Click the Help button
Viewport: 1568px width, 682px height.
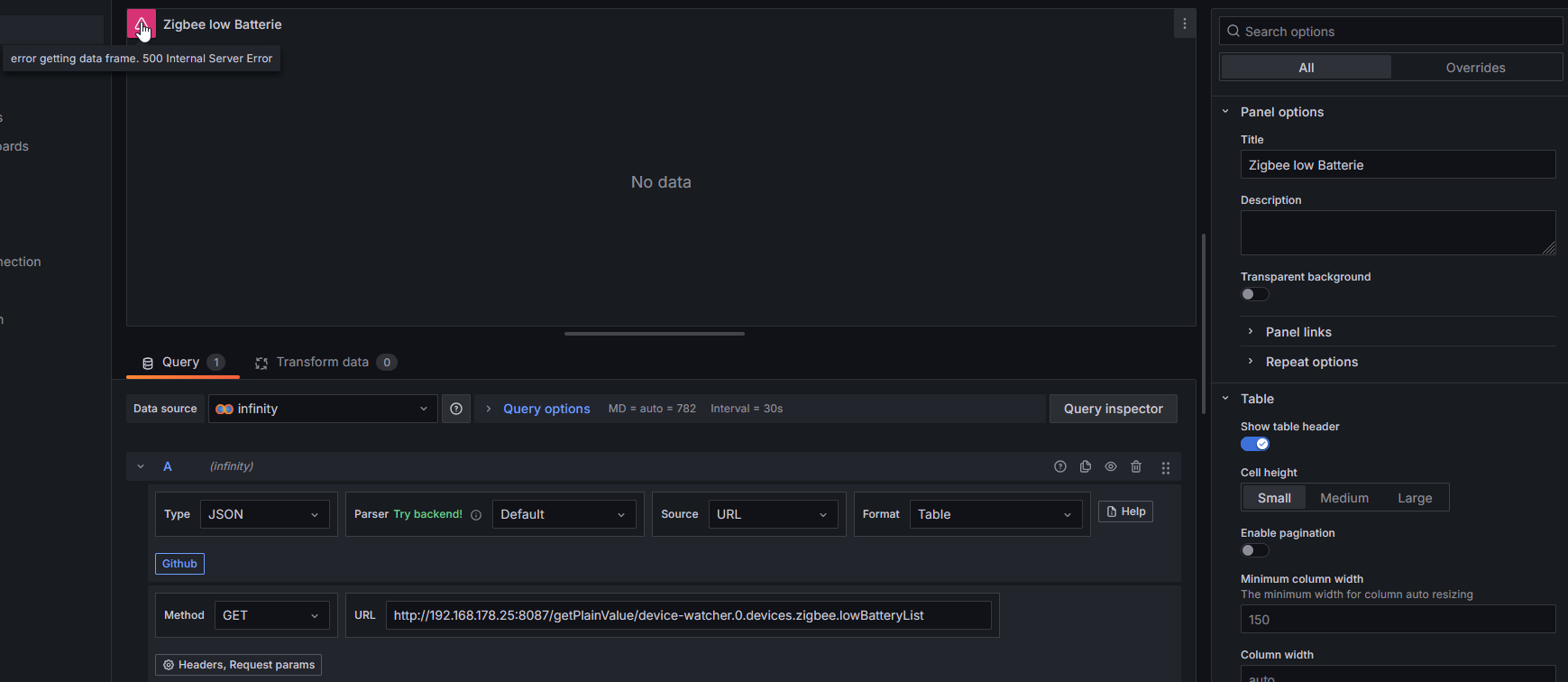1125,511
